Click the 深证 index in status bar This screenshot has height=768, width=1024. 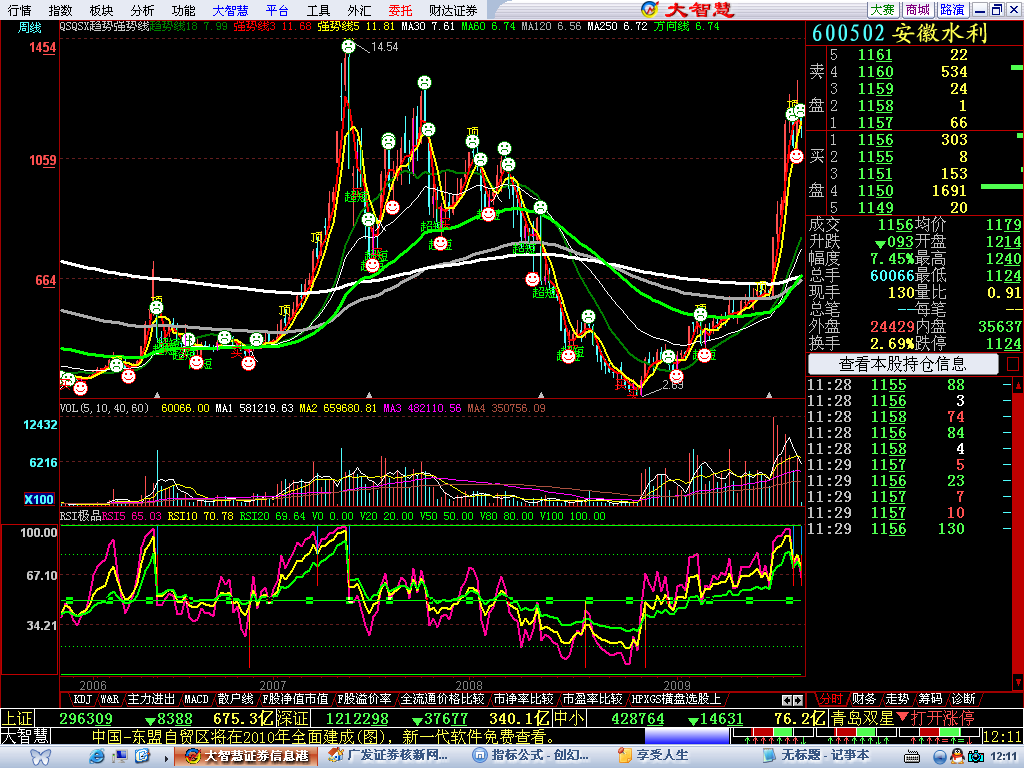coord(293,718)
